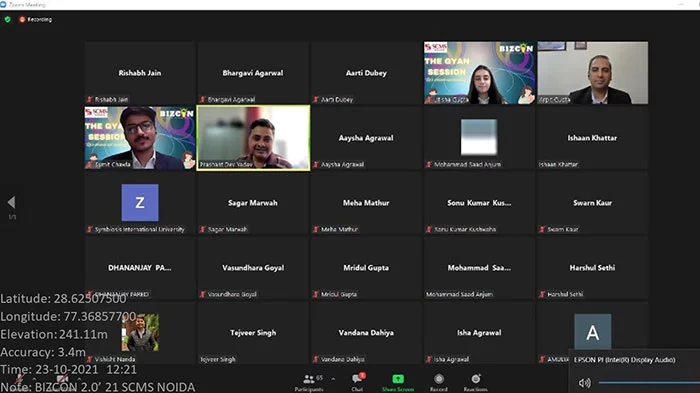Click EPSON PJ Display Audio device label
The height and width of the screenshot is (393, 700).
(625, 360)
